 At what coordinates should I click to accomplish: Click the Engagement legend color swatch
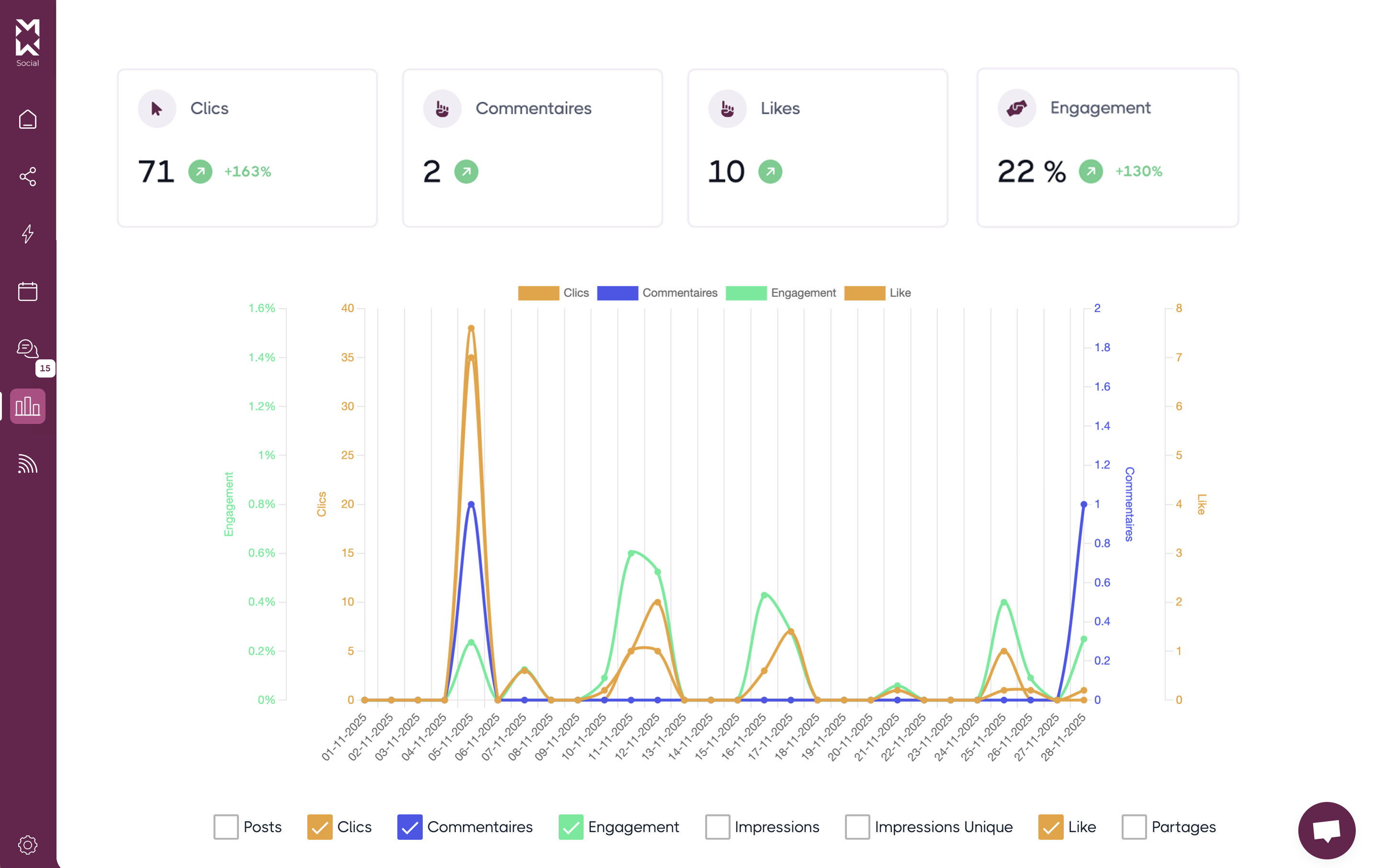[x=746, y=293]
